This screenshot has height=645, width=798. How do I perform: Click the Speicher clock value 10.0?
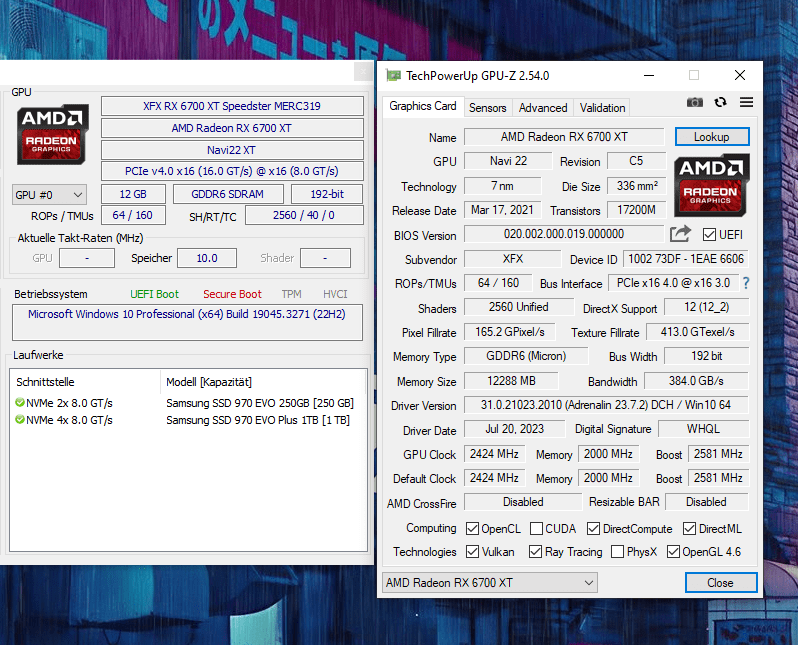(207, 258)
